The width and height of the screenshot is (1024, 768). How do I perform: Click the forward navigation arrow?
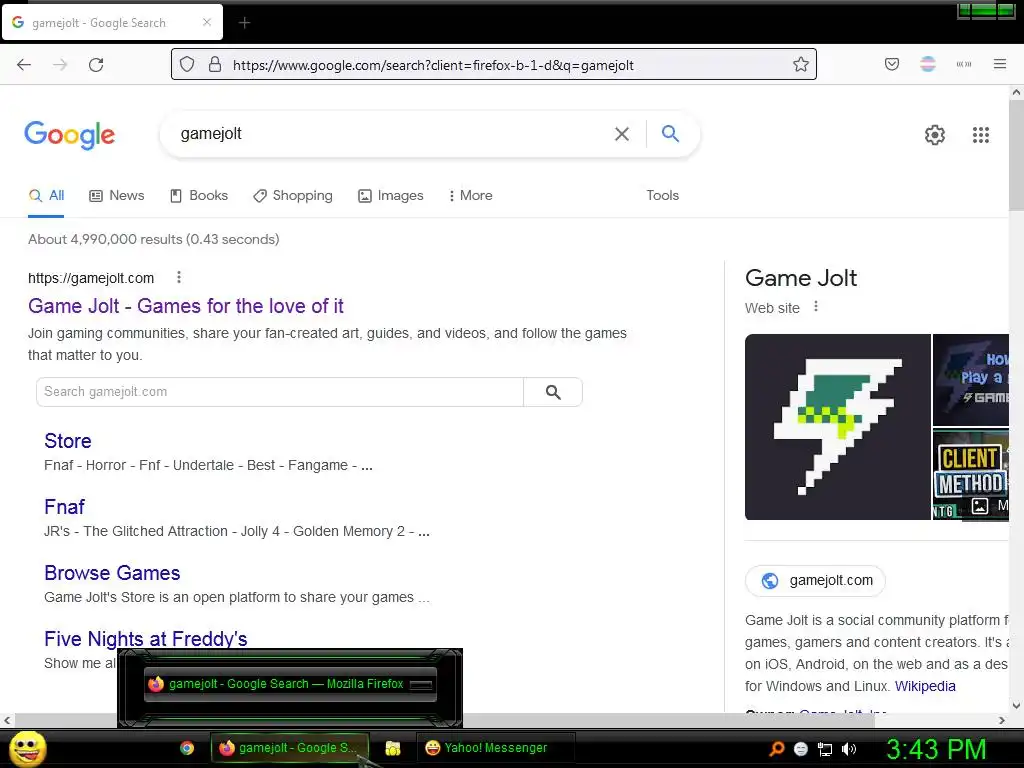coord(60,65)
